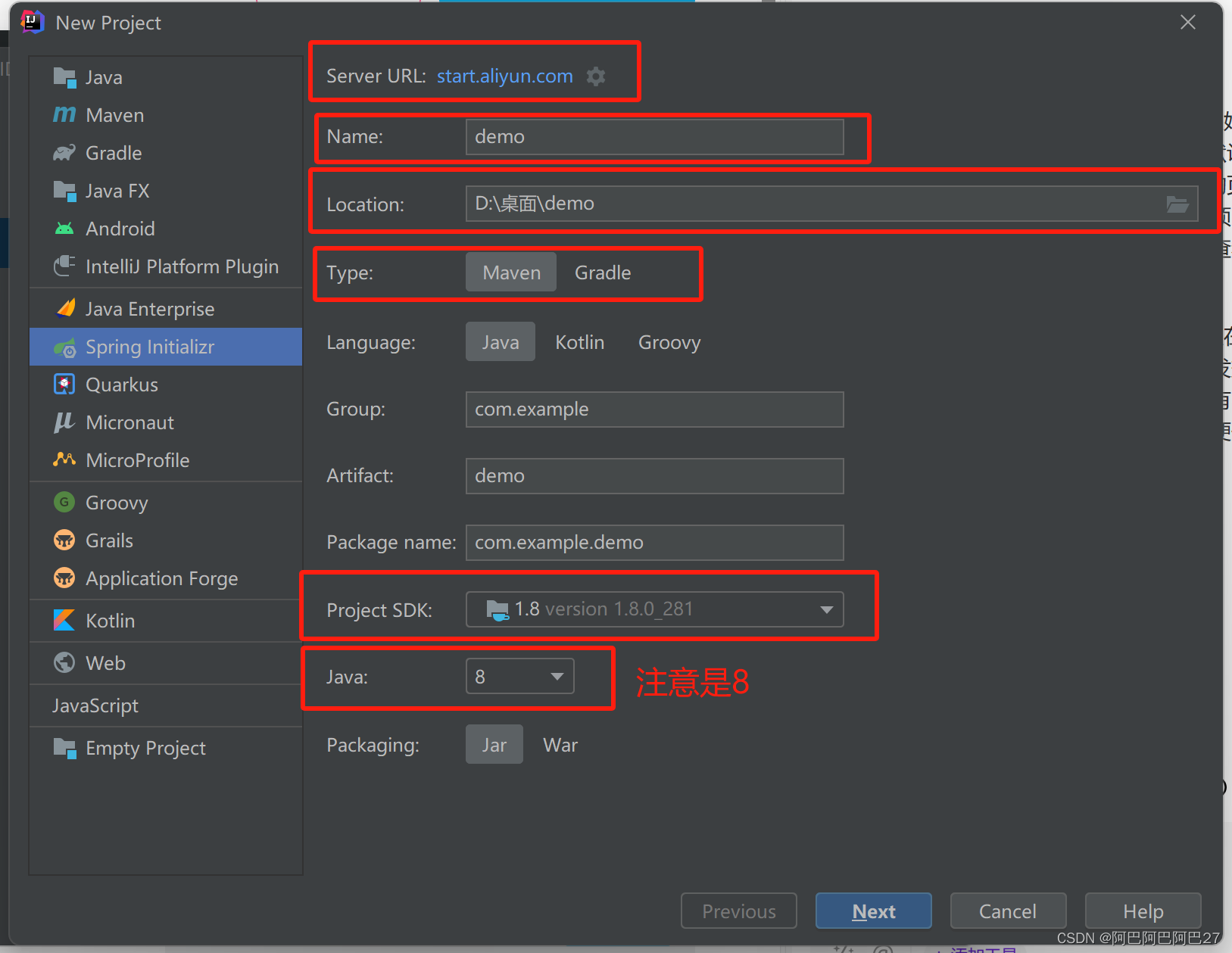Browse for location with folder icon
The height and width of the screenshot is (953, 1232).
click(1177, 204)
